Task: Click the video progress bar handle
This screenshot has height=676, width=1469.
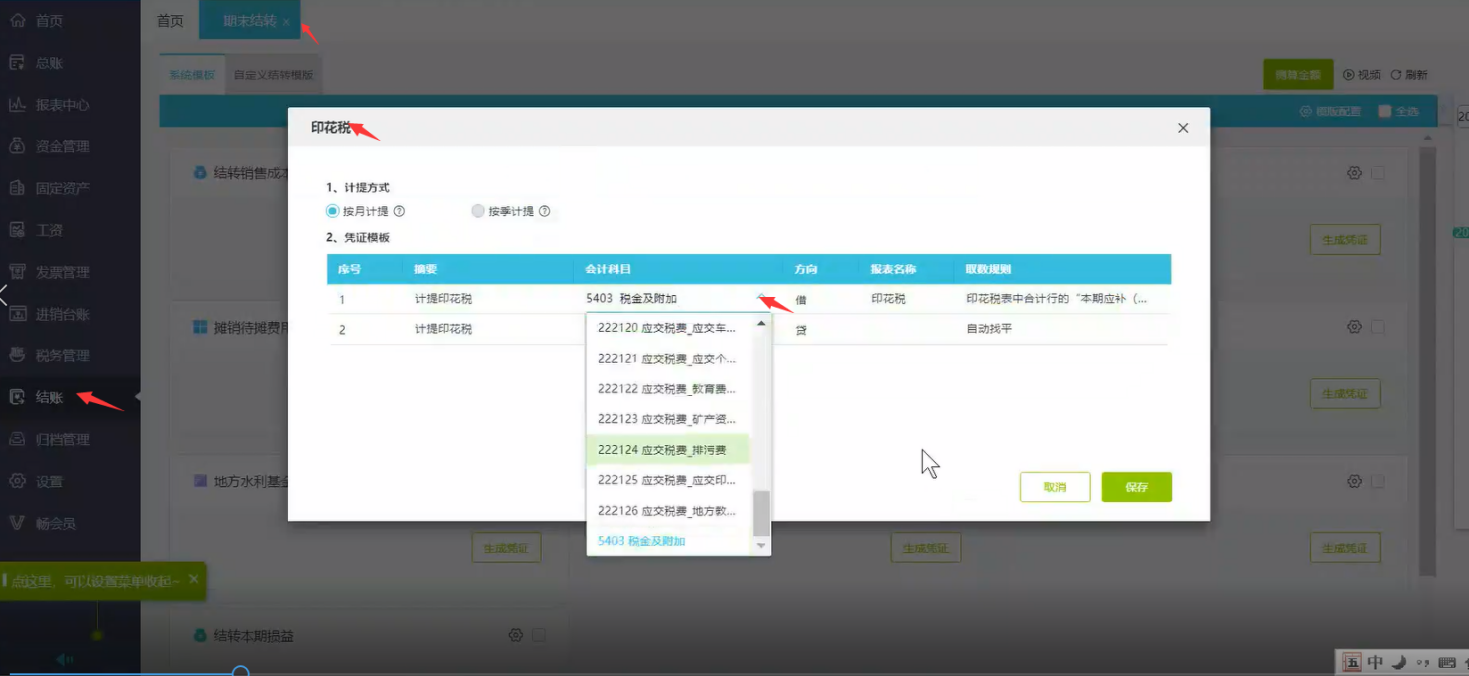Action: click(240, 672)
